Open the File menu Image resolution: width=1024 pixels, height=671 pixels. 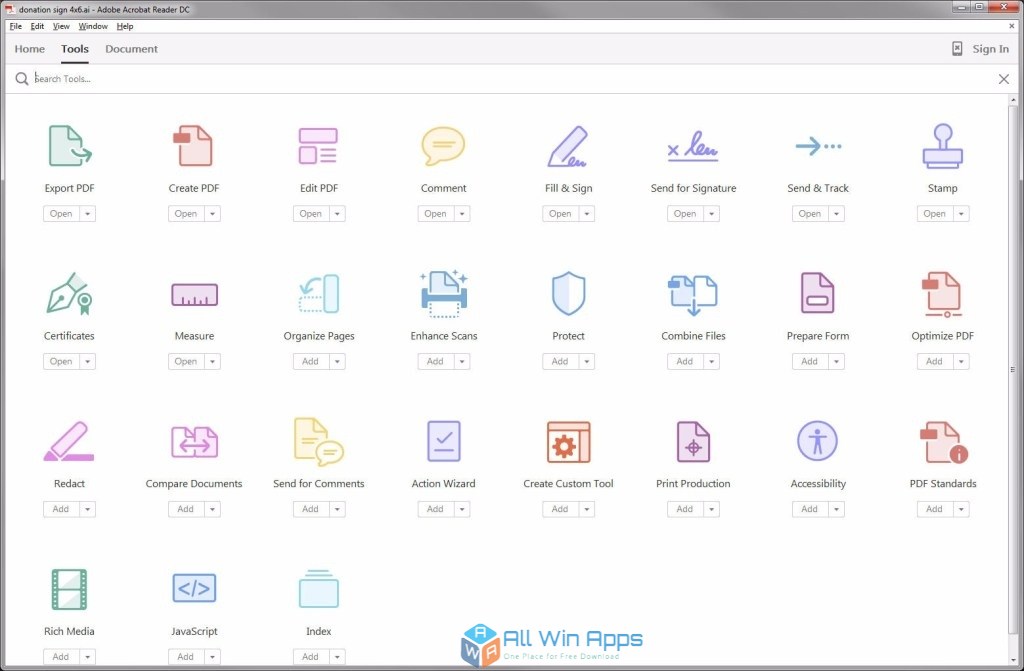pyautogui.click(x=16, y=26)
